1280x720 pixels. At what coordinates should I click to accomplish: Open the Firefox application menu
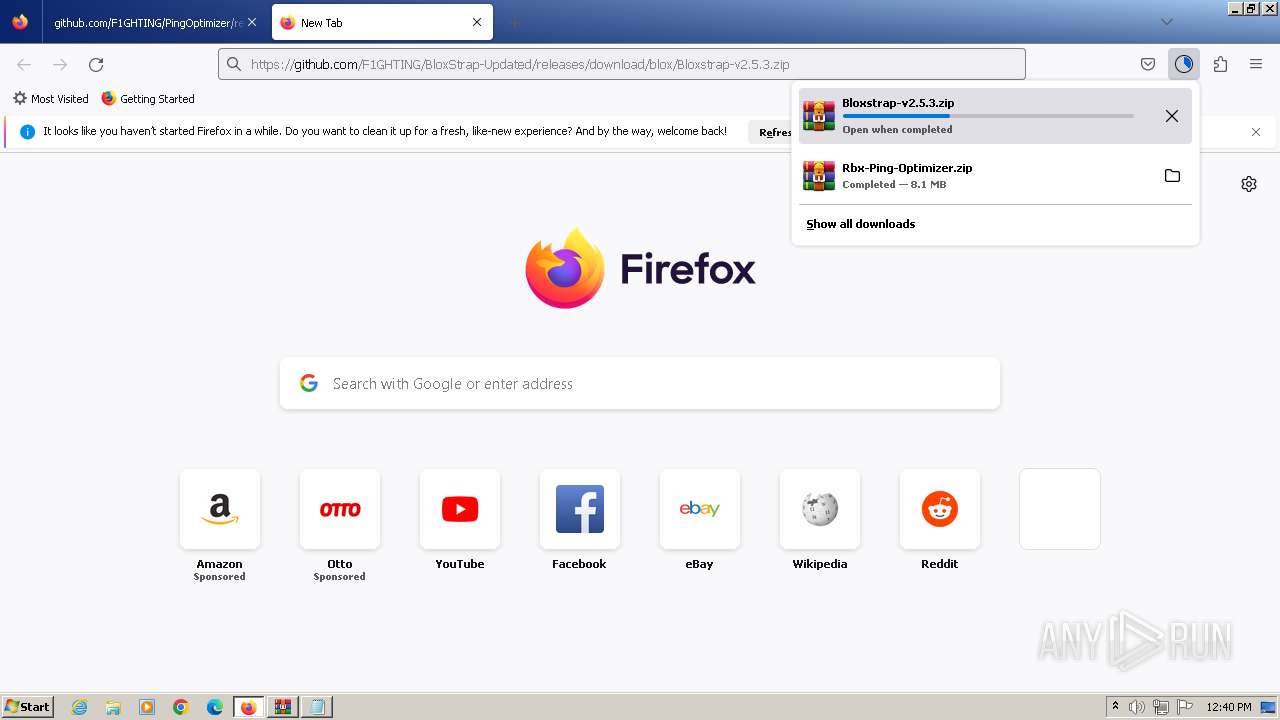[1256, 64]
